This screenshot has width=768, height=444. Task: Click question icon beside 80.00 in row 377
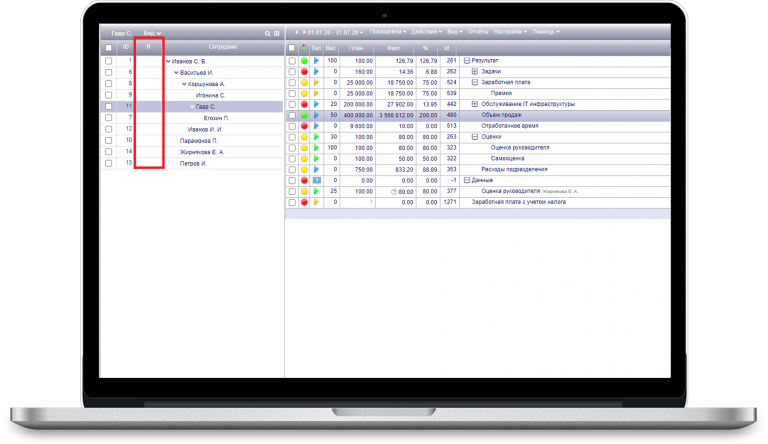(x=393, y=192)
